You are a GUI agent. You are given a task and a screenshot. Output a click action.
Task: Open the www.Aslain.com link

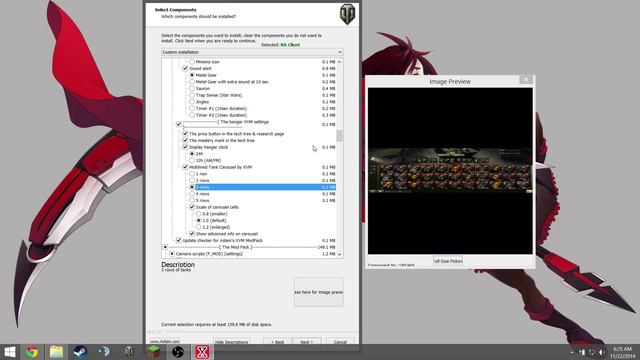165,341
